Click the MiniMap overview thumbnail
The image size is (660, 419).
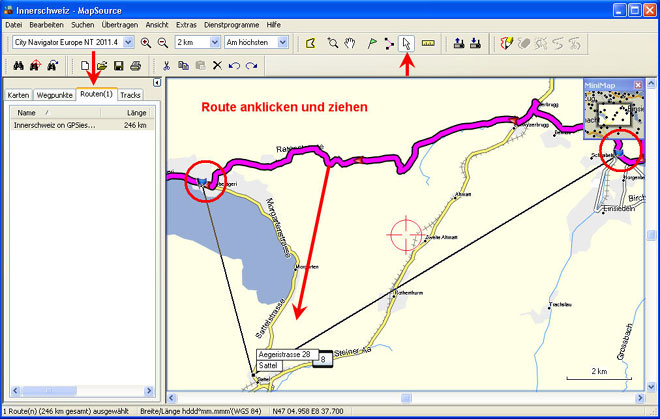coord(614,114)
